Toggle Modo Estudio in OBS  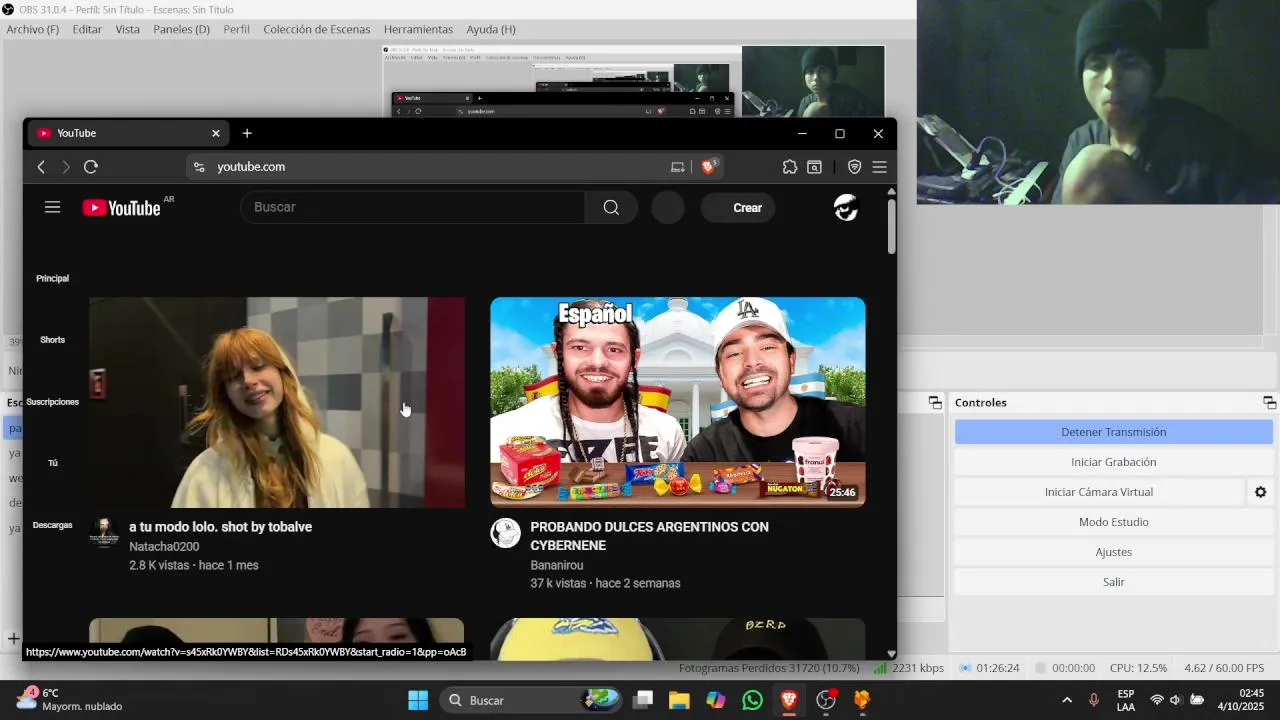pos(1113,522)
